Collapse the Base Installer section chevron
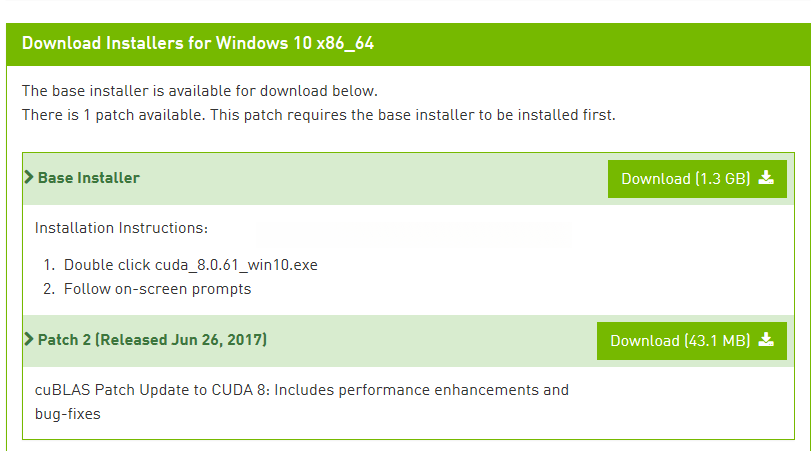This screenshot has height=451, width=811. point(29,178)
